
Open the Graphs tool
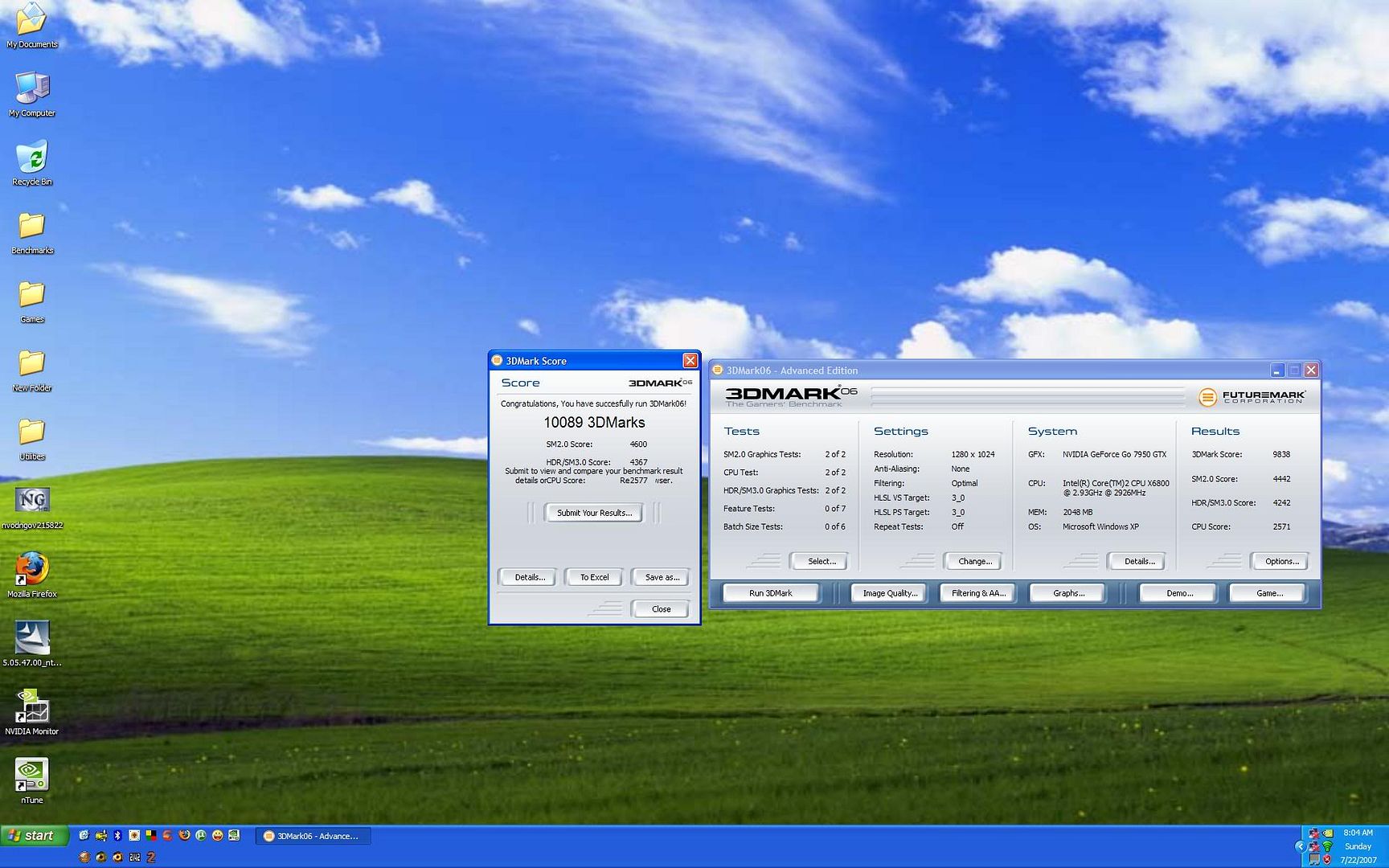pyautogui.click(x=1068, y=593)
